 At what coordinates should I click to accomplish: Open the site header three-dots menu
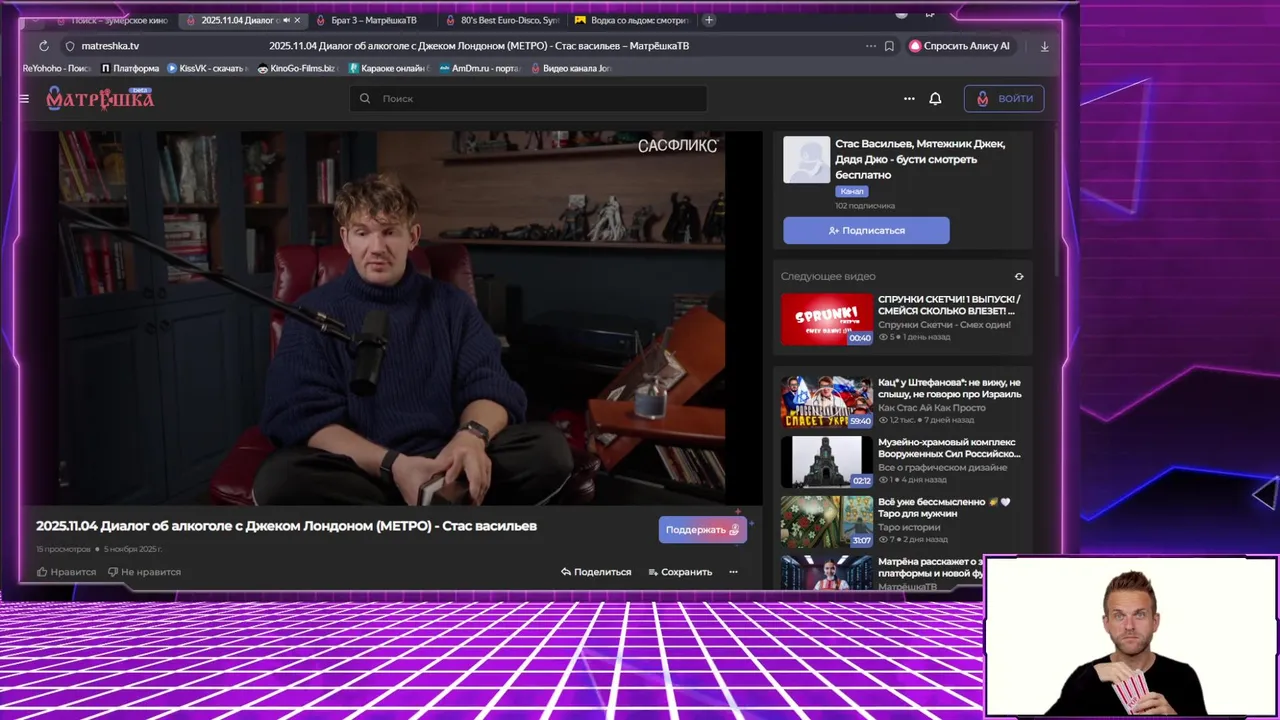tap(909, 99)
